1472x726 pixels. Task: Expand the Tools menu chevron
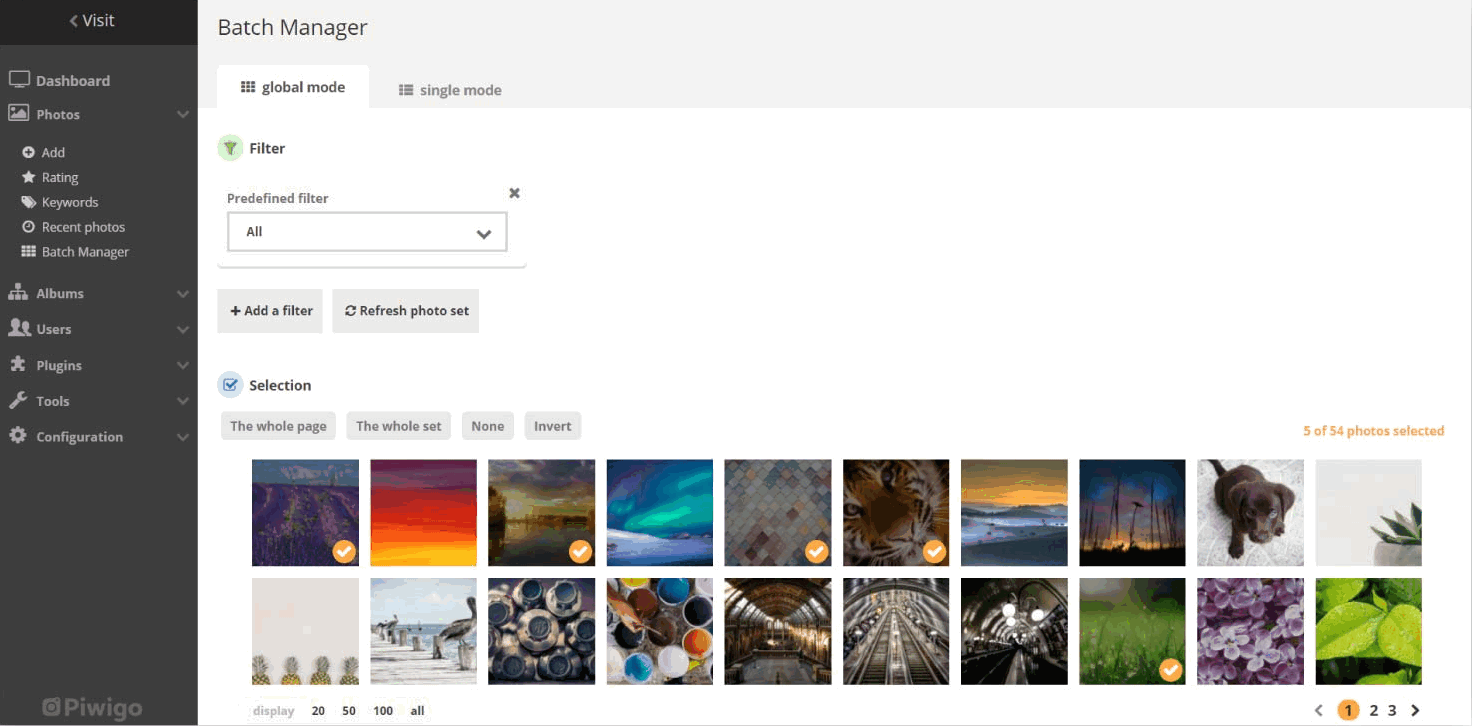[183, 401]
